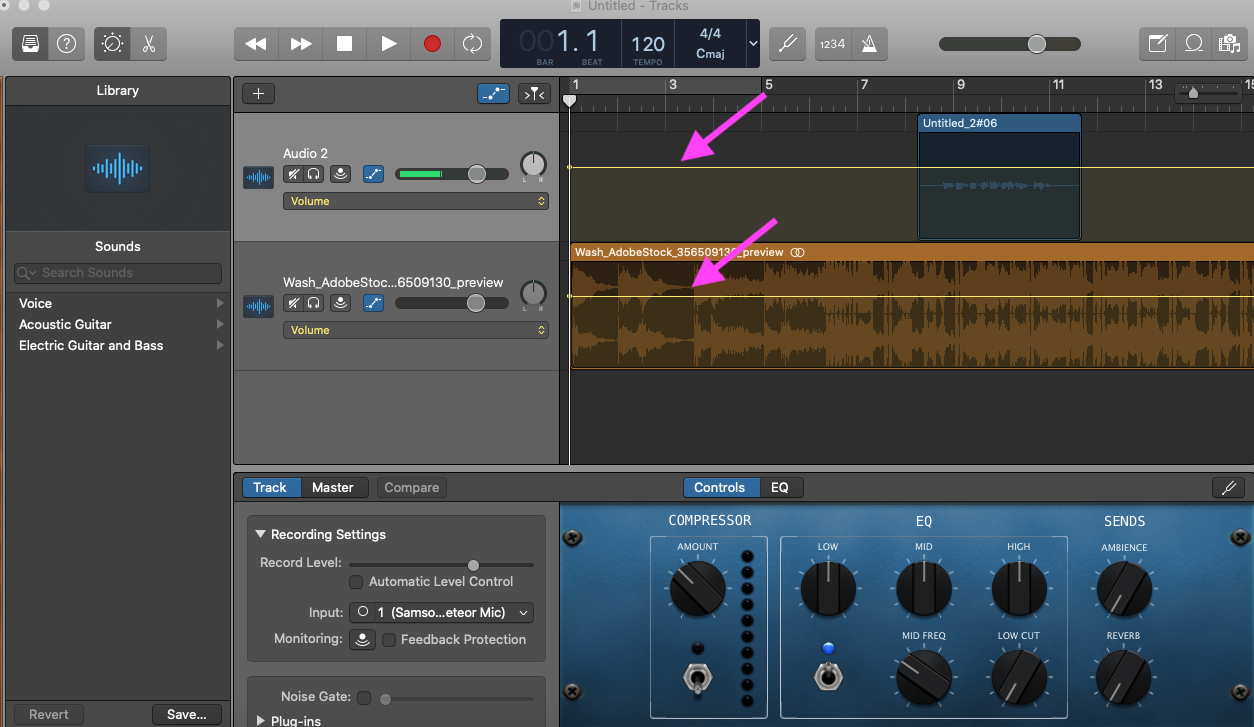Open Quick Help question mark button
Viewport: 1254px width, 727px height.
click(66, 44)
